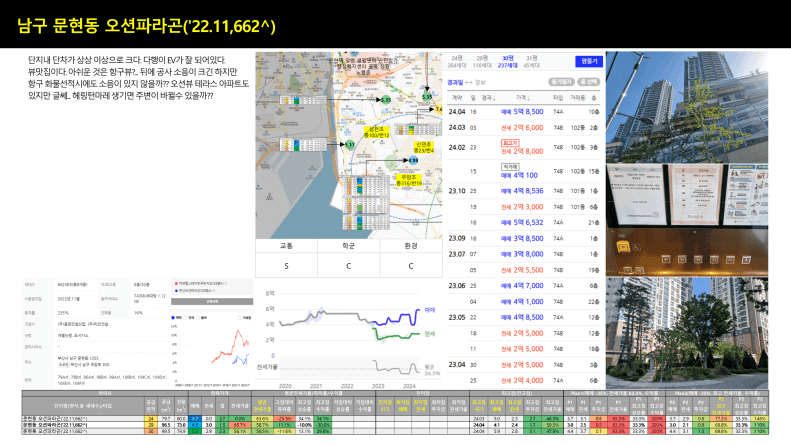Click the green 5.11 map marker

coord(349,144)
